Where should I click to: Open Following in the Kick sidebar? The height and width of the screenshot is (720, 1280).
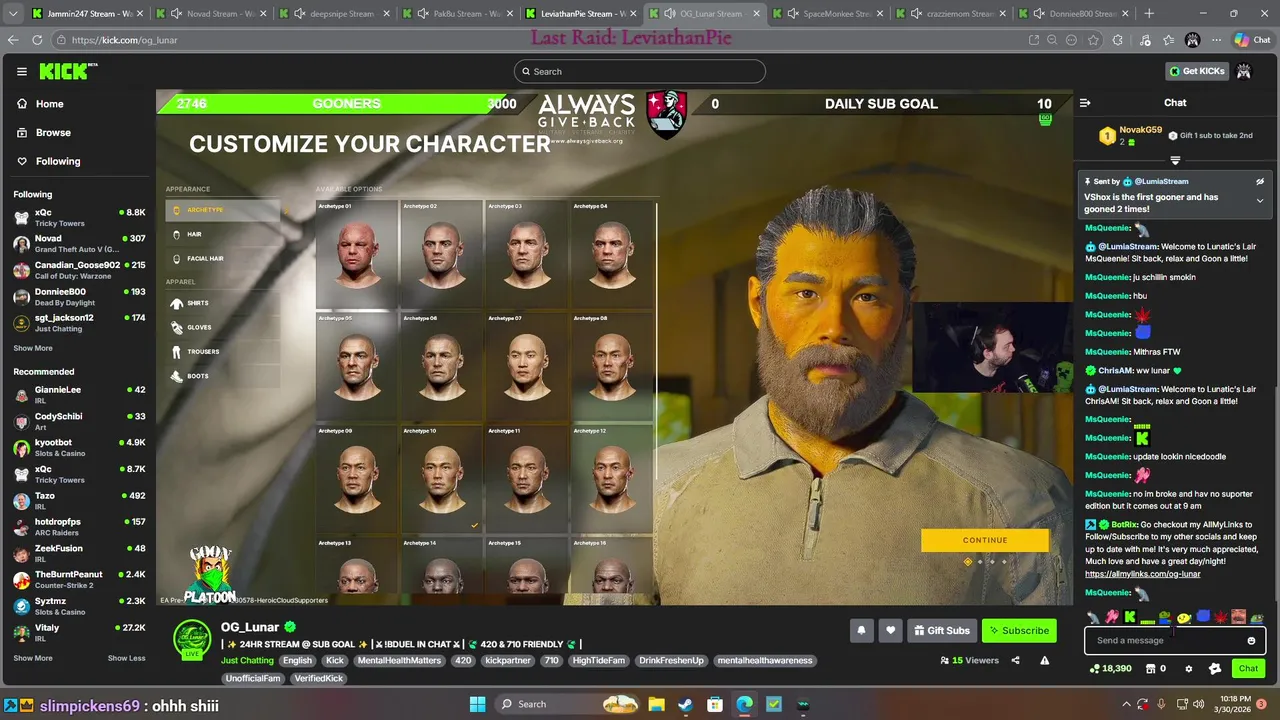click(x=58, y=161)
